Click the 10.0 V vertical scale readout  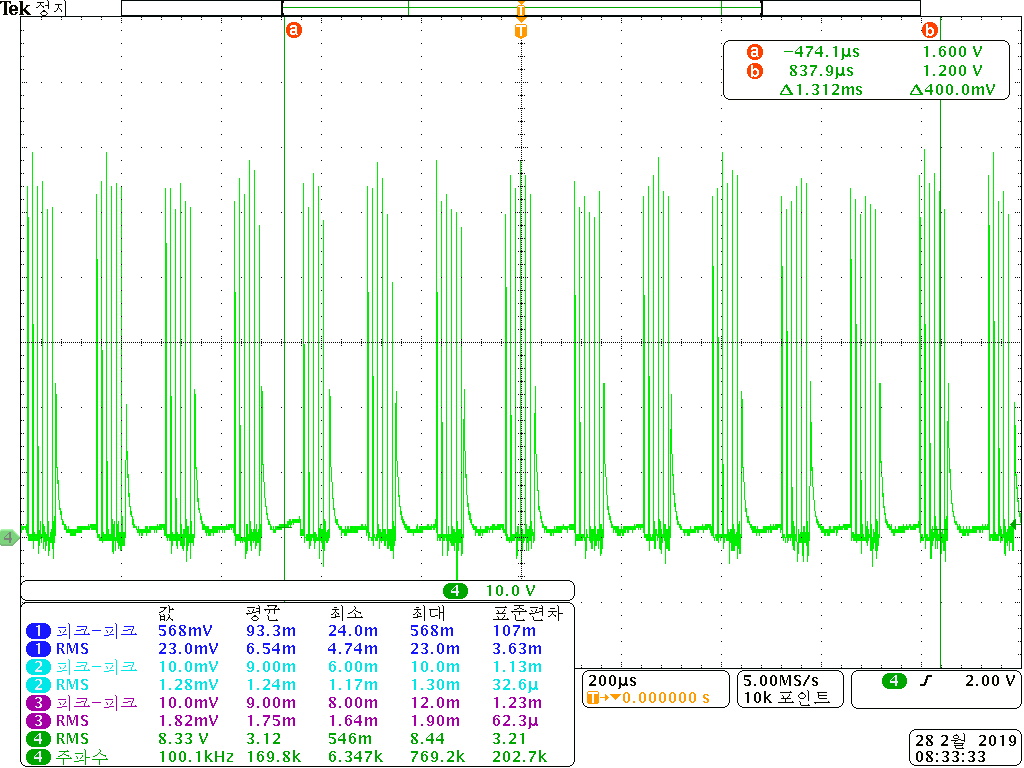(511, 590)
